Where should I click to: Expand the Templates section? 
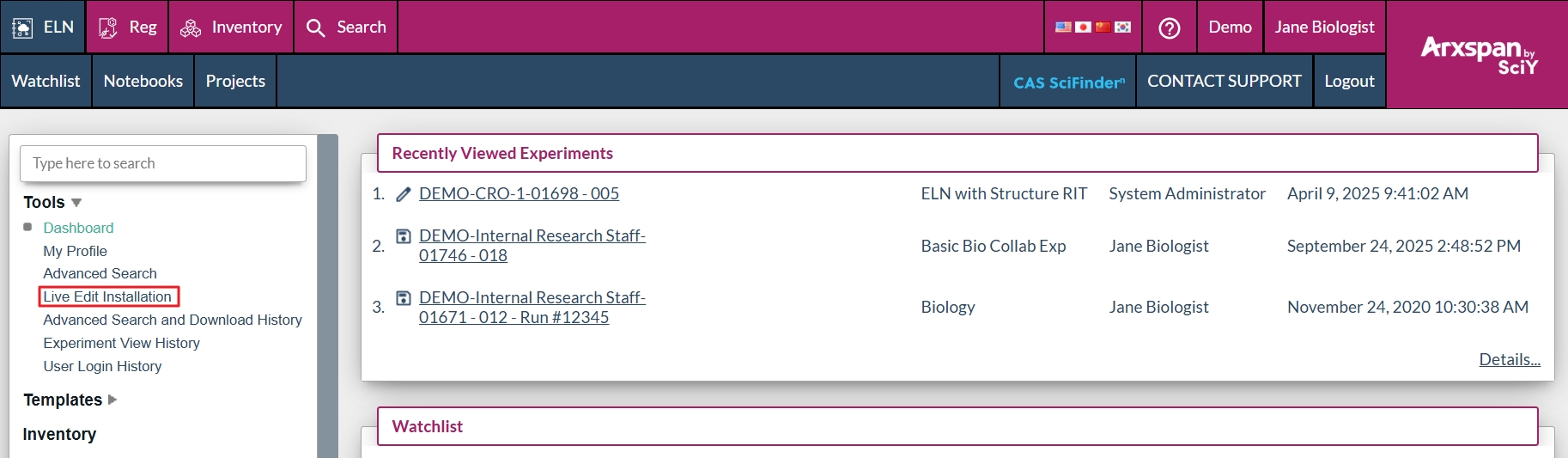[x=112, y=400]
